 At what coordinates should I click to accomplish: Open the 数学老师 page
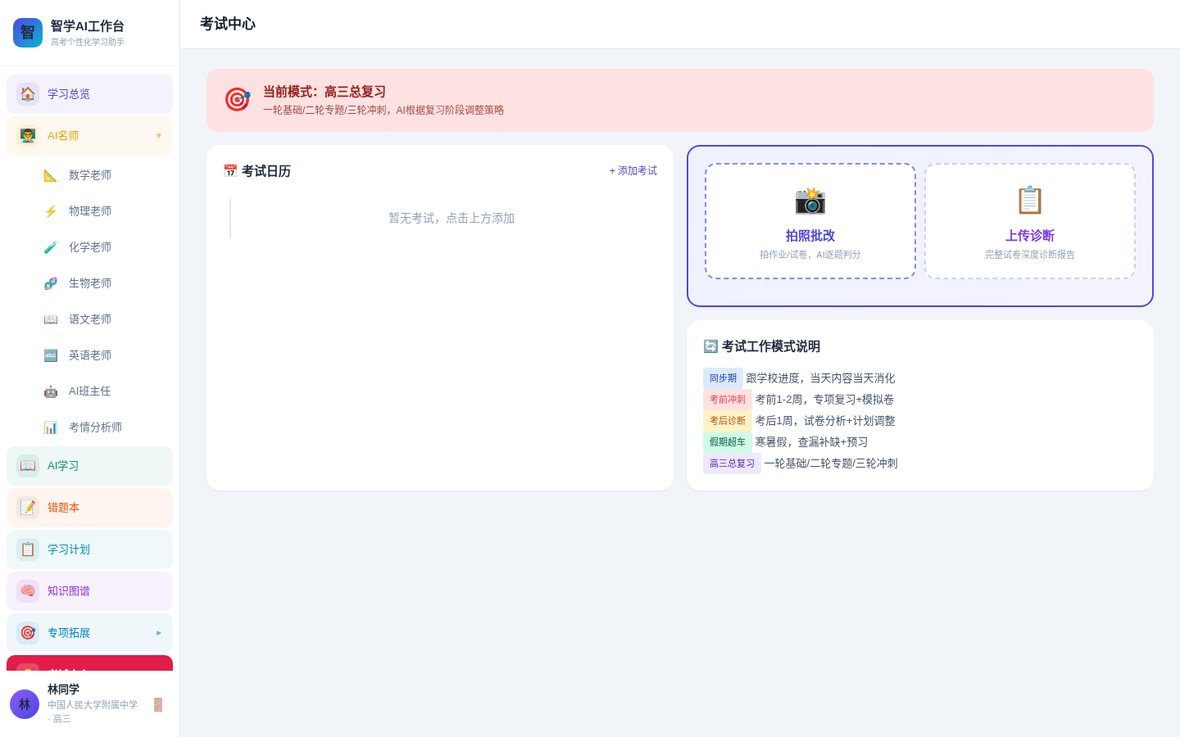click(90, 175)
